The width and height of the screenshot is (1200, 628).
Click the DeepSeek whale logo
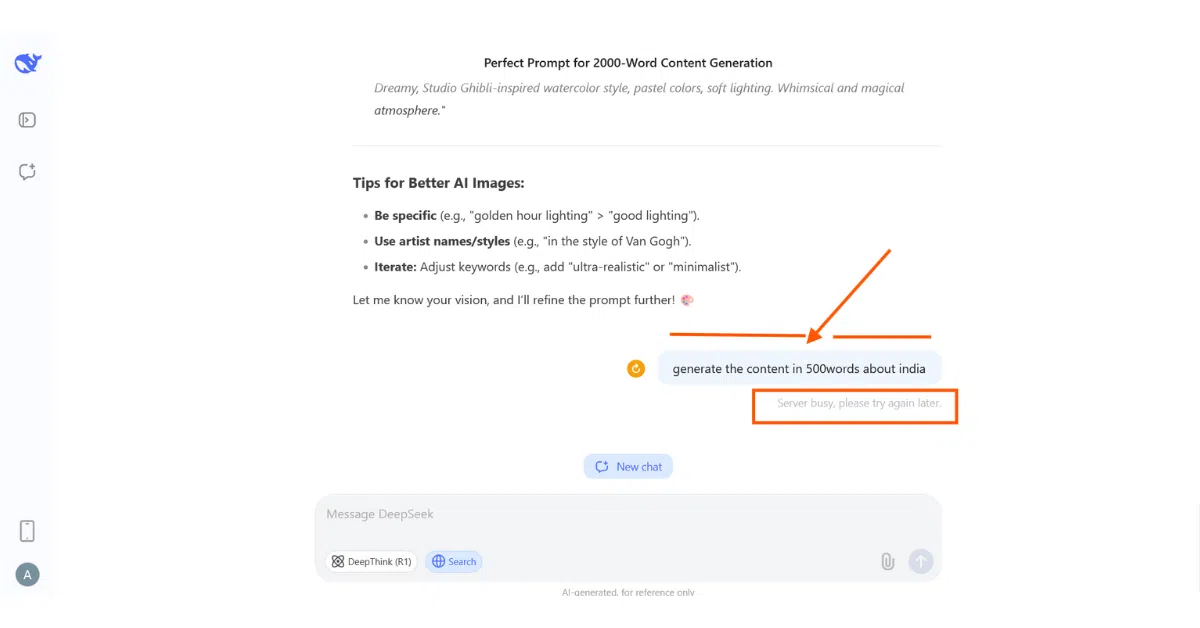pyautogui.click(x=28, y=64)
